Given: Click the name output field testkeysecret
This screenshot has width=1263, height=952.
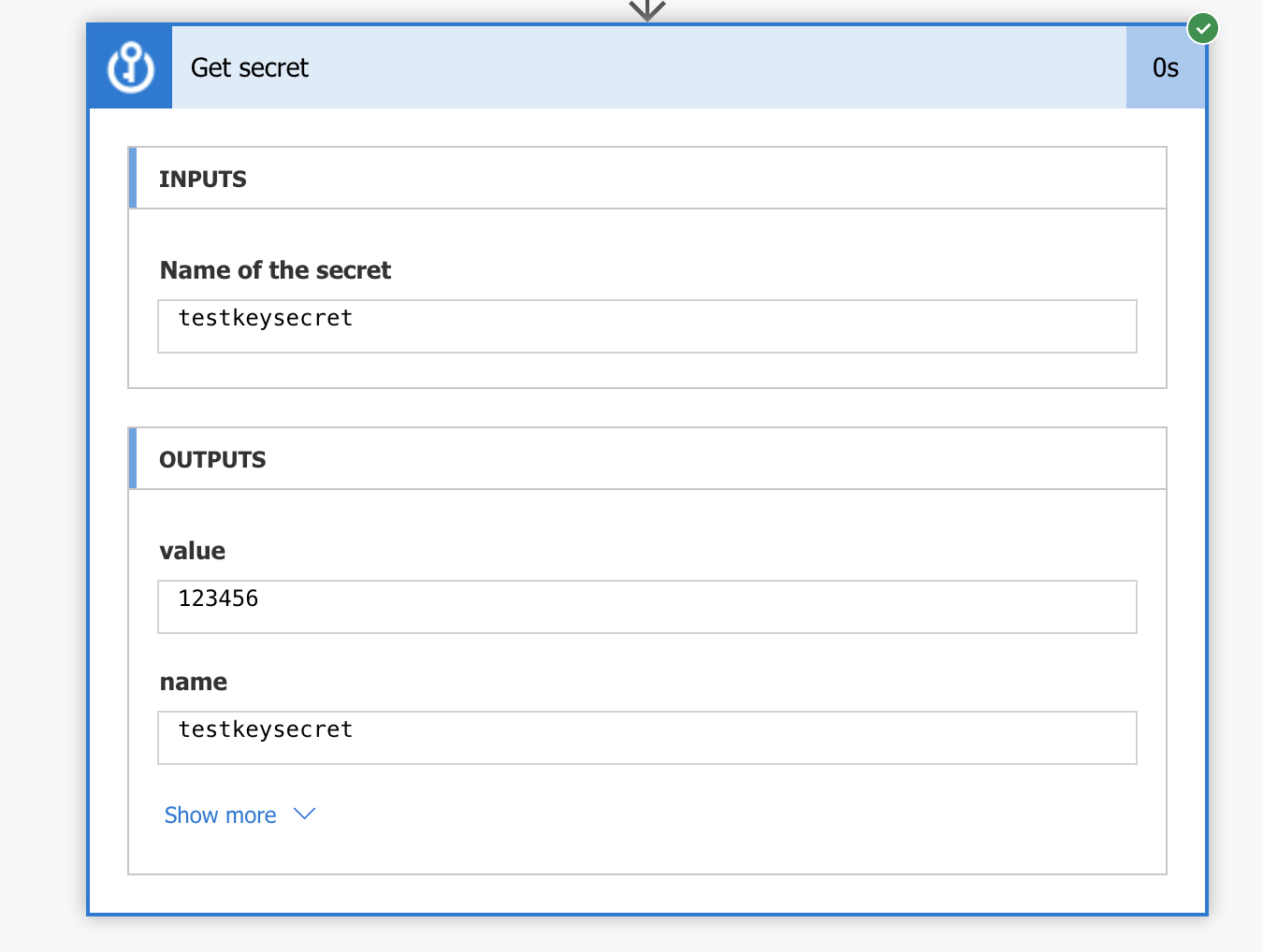Looking at the screenshot, I should coord(647,738).
